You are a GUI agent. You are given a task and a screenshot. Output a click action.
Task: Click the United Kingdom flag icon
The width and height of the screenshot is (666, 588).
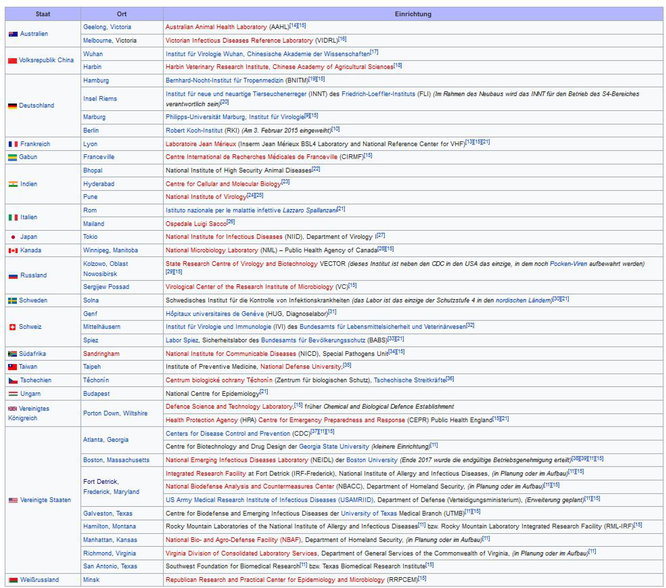(x=13, y=409)
